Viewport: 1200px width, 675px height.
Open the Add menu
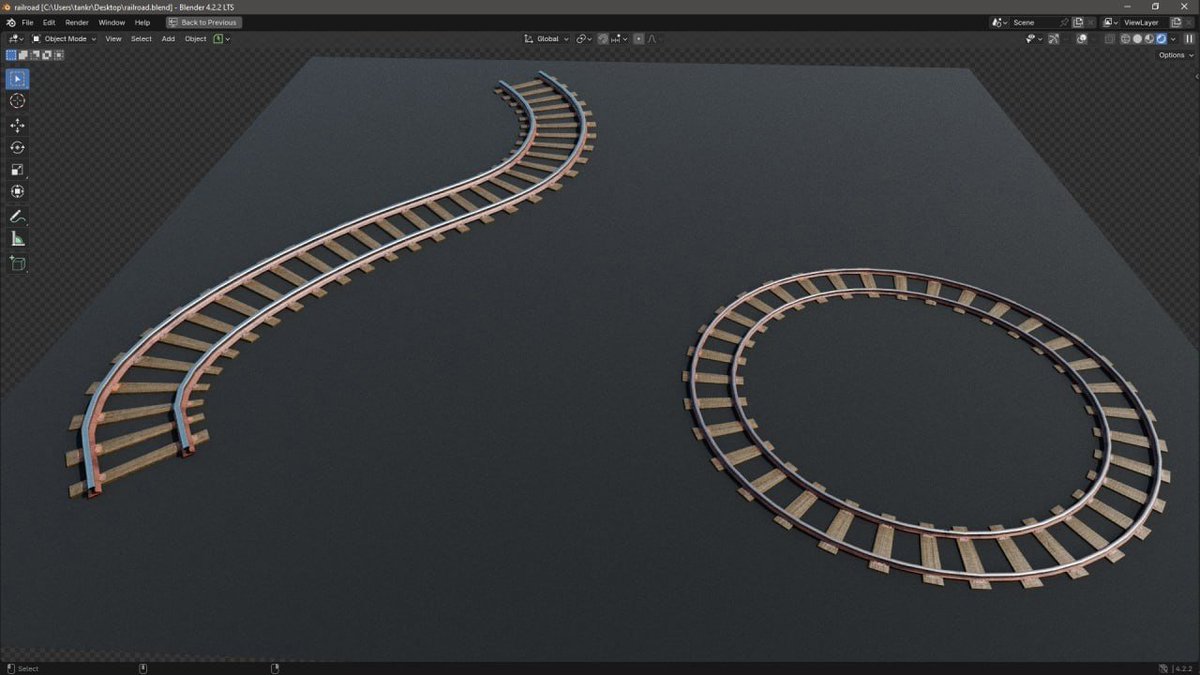(167, 38)
